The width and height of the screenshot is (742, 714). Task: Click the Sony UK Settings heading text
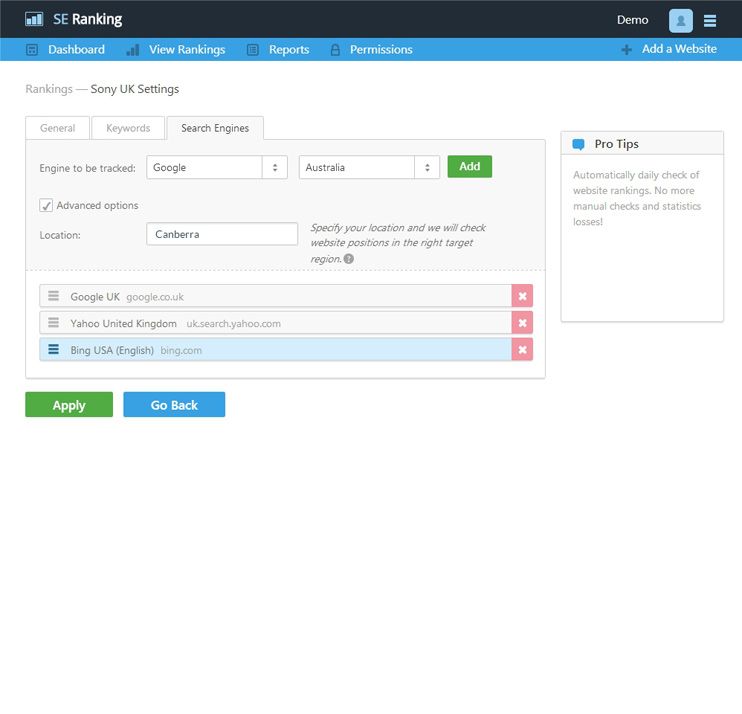[x=135, y=89]
